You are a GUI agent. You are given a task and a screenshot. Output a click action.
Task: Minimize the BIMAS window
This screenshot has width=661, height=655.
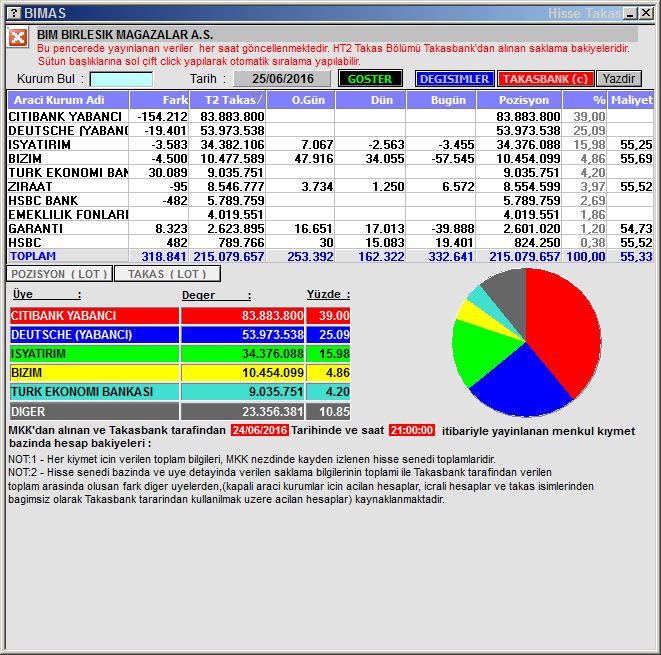pyautogui.click(x=631, y=13)
